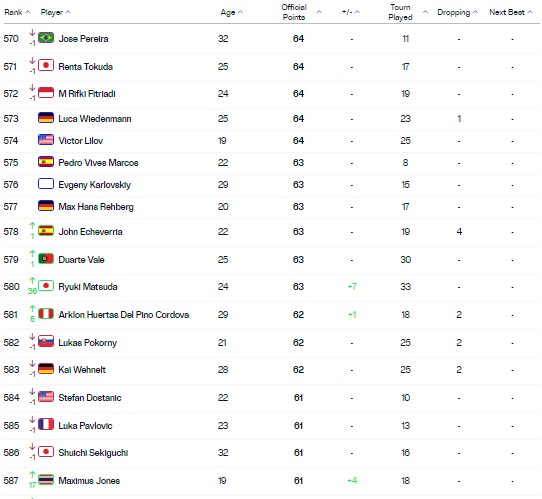Open Victor Lilov player profile
The height and width of the screenshot is (499, 542).
point(81,141)
